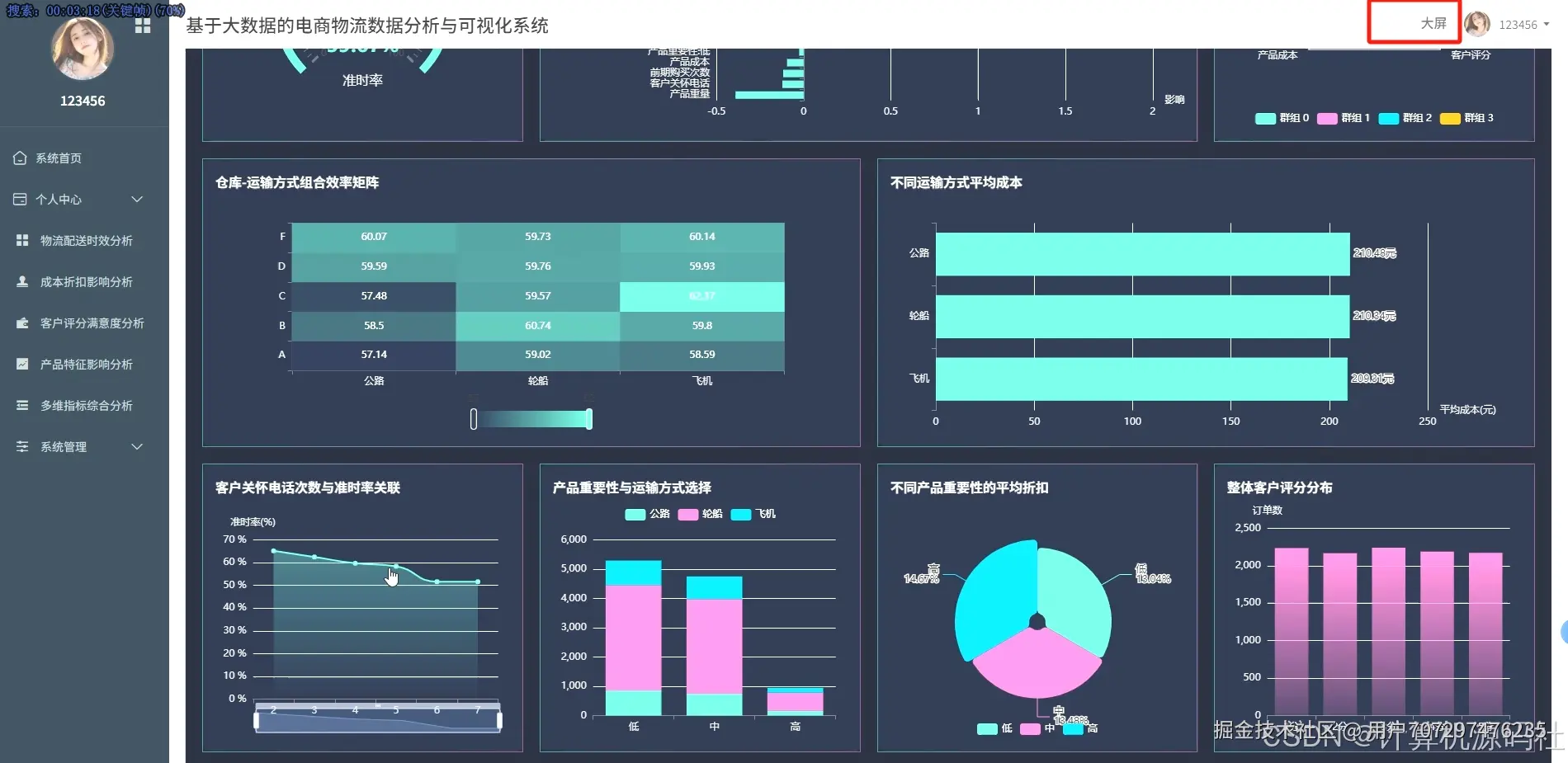Toggle 低 legend in discount pie chart
1568x763 pixels.
(994, 728)
